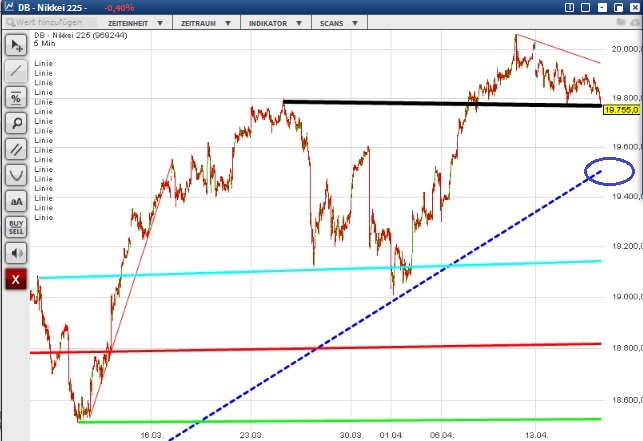Open the BUY SELL order tool
The image size is (643, 441).
click(x=16, y=227)
